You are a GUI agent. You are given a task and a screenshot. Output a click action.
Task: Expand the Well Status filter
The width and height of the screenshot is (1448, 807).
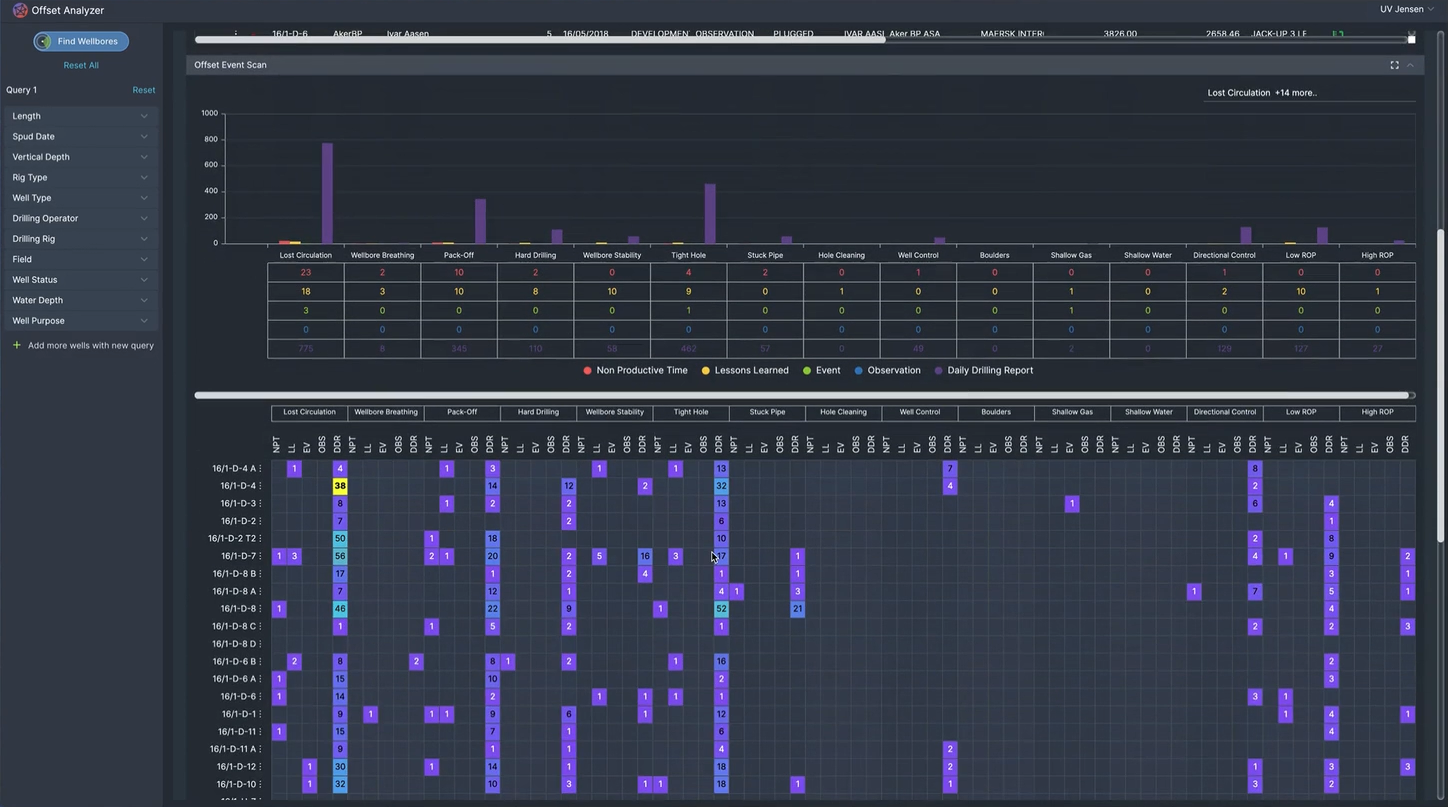(x=80, y=280)
